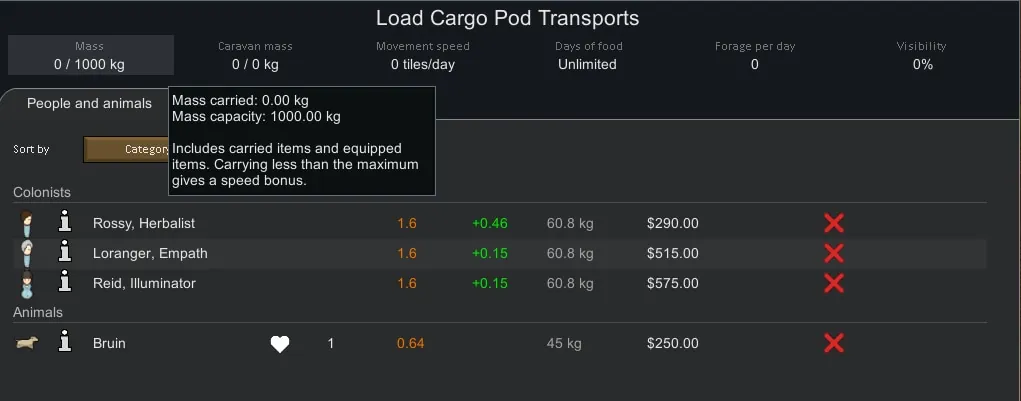The height and width of the screenshot is (401, 1021).
Task: Click Reid's info icon
Action: click(66, 283)
